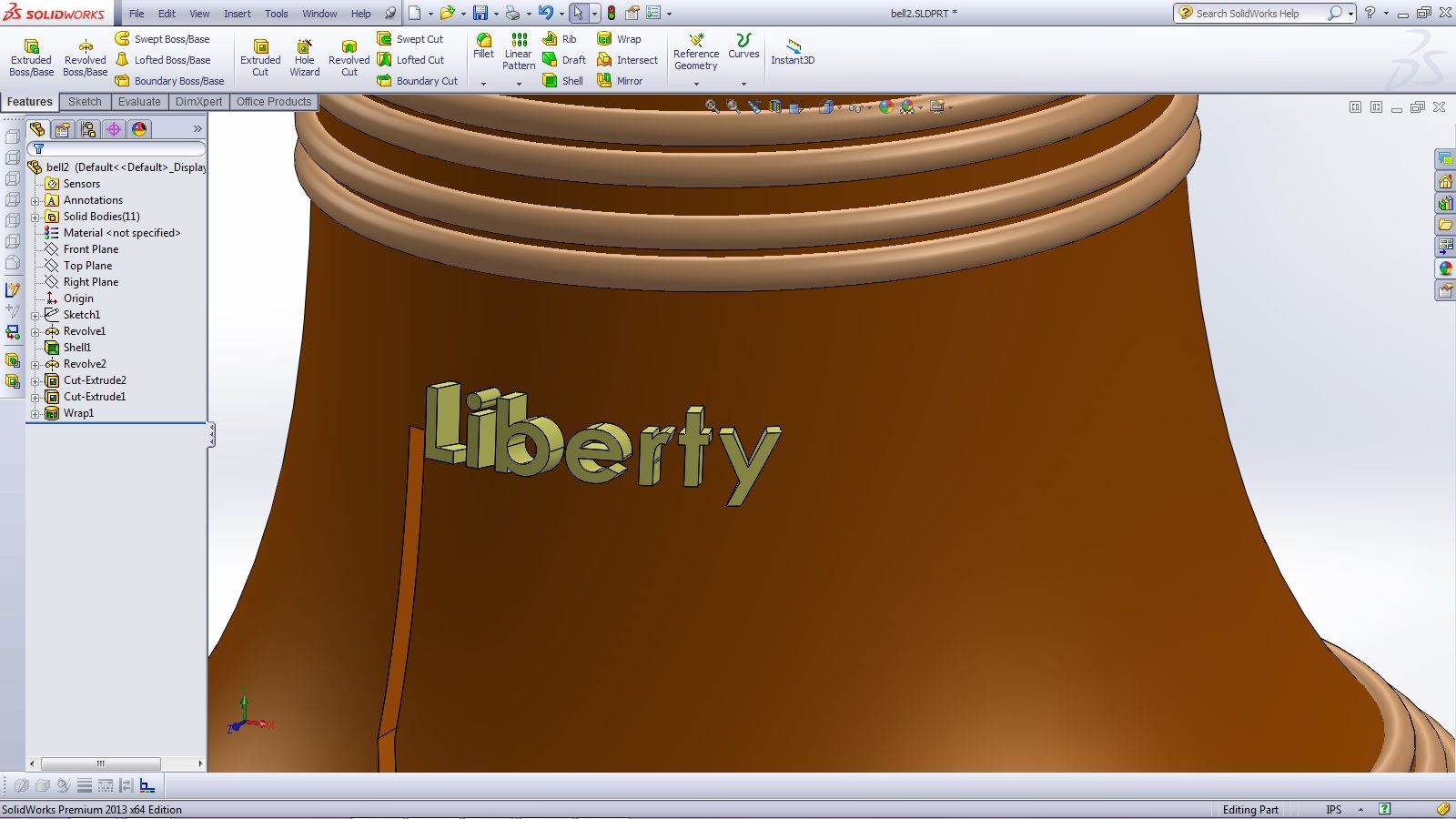
Task: Switch to the Evaluate tab
Action: 139,102
